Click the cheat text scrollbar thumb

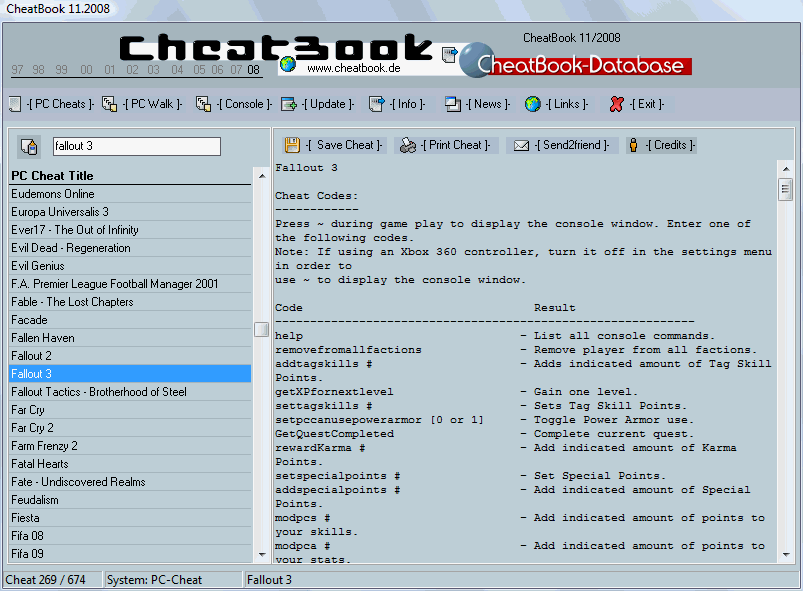[x=785, y=189]
